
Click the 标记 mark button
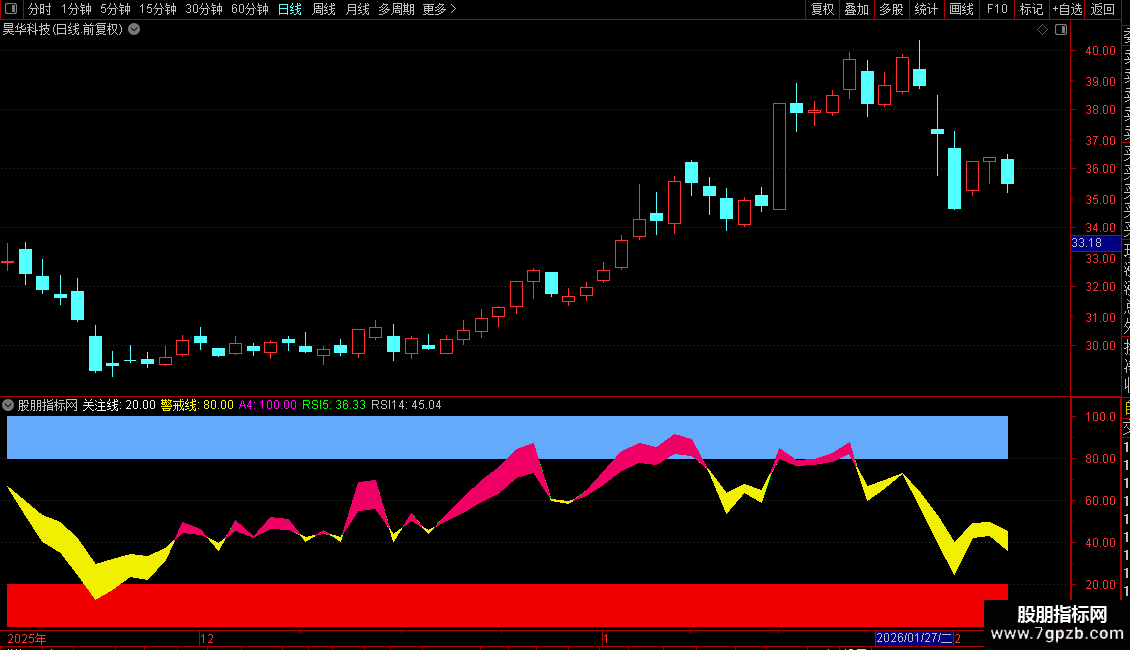coord(1031,9)
